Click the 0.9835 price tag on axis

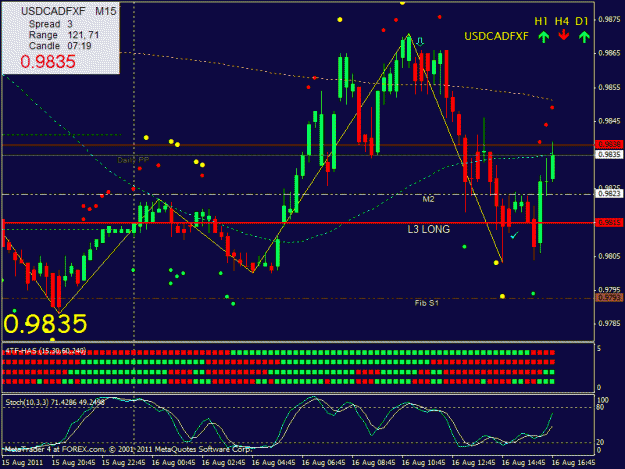tap(609, 155)
